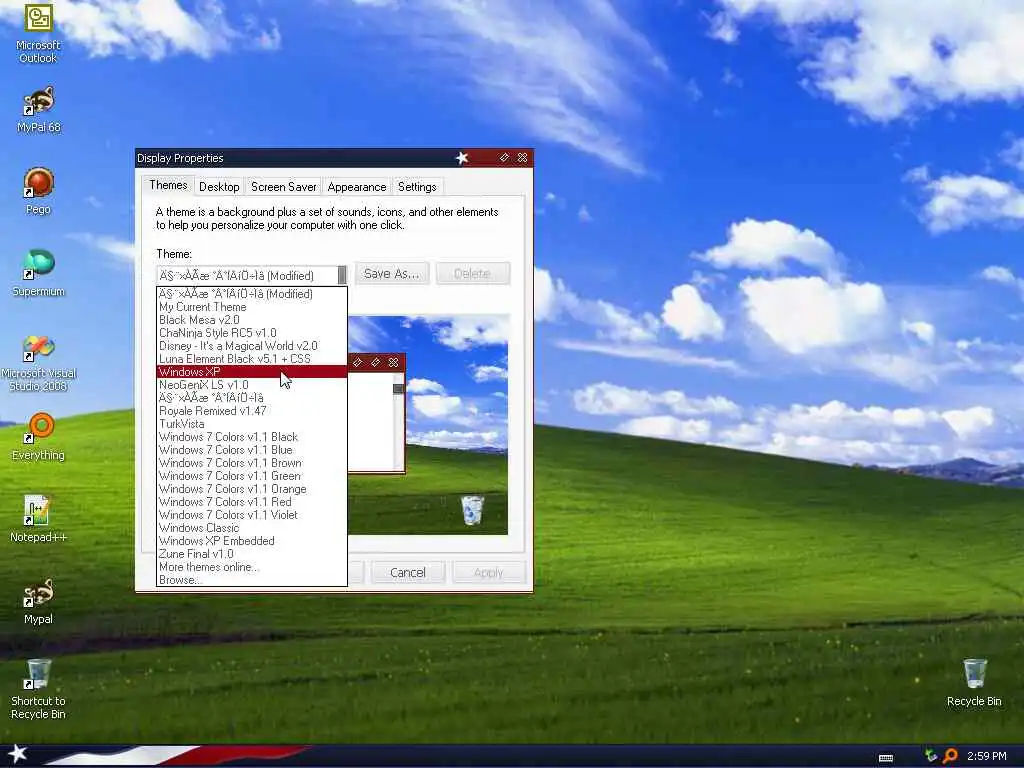1024x768 pixels.
Task: Close the Display Properties dialog
Action: click(522, 157)
